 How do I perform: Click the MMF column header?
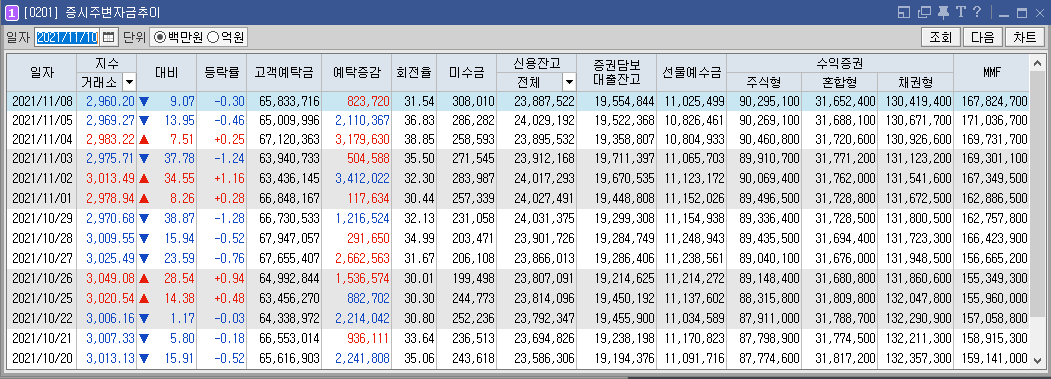(x=991, y=72)
